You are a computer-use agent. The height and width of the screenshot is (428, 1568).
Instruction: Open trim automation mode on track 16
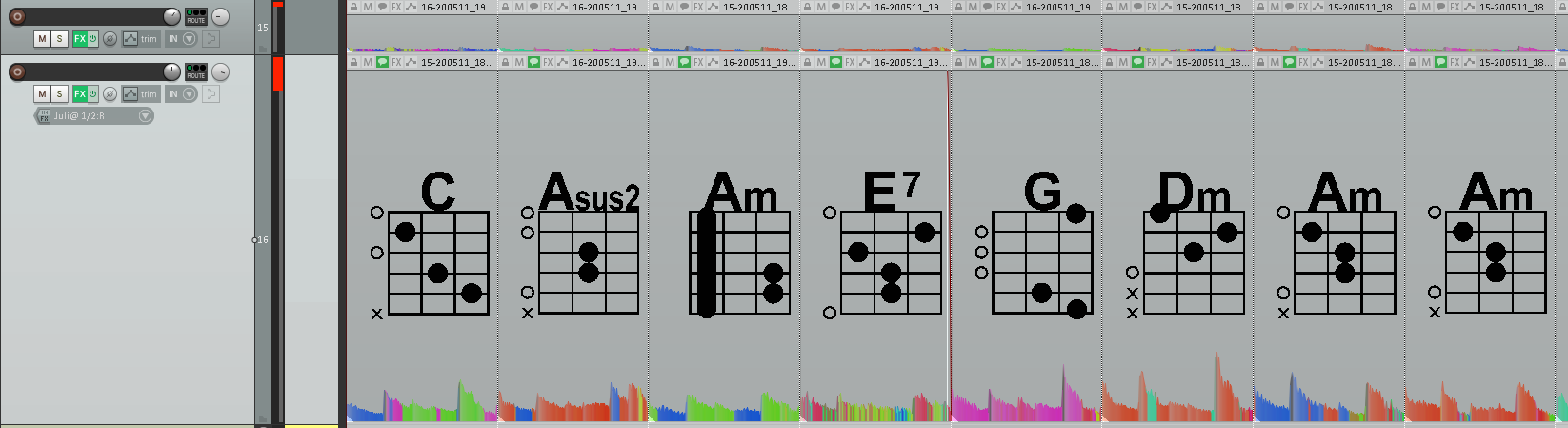(141, 94)
